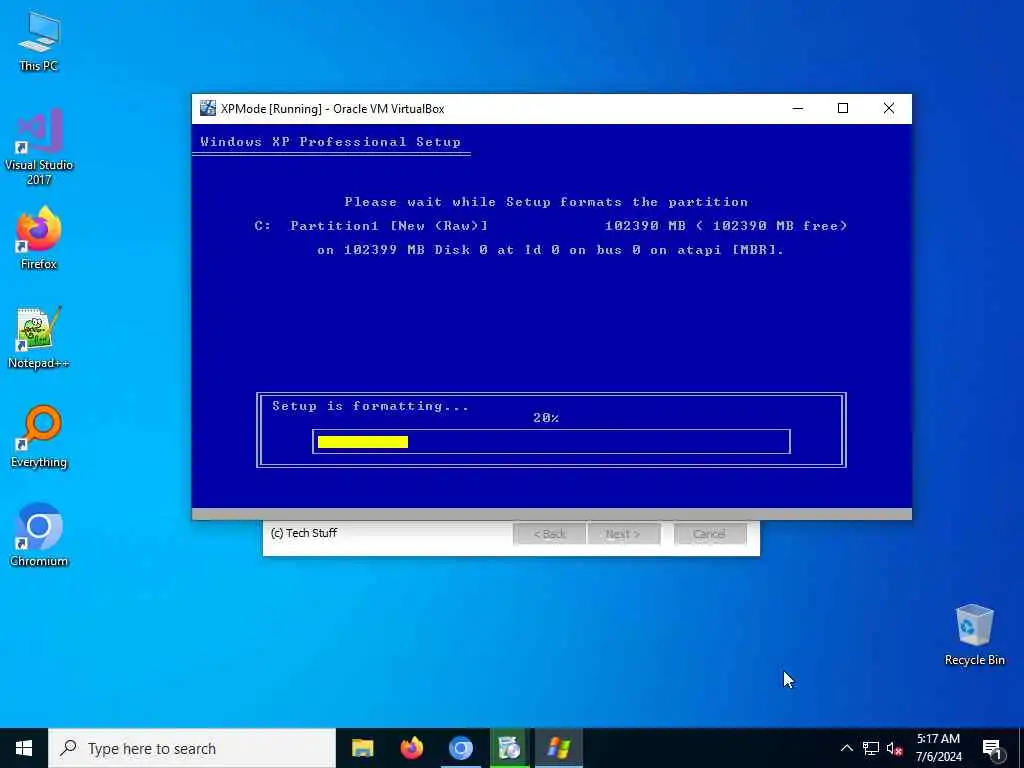Open This PC desktop icon
Viewport: 1024px width, 768px height.
(39, 42)
